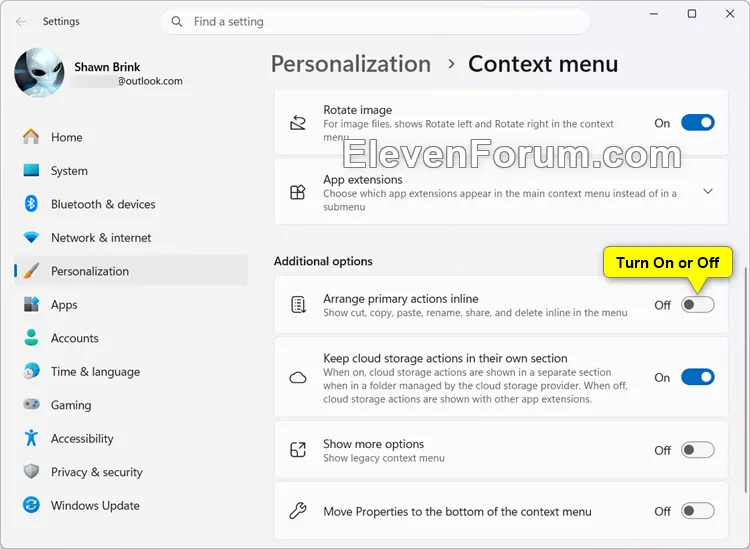
Task: Click the Find a setting search box
Action: (375, 22)
